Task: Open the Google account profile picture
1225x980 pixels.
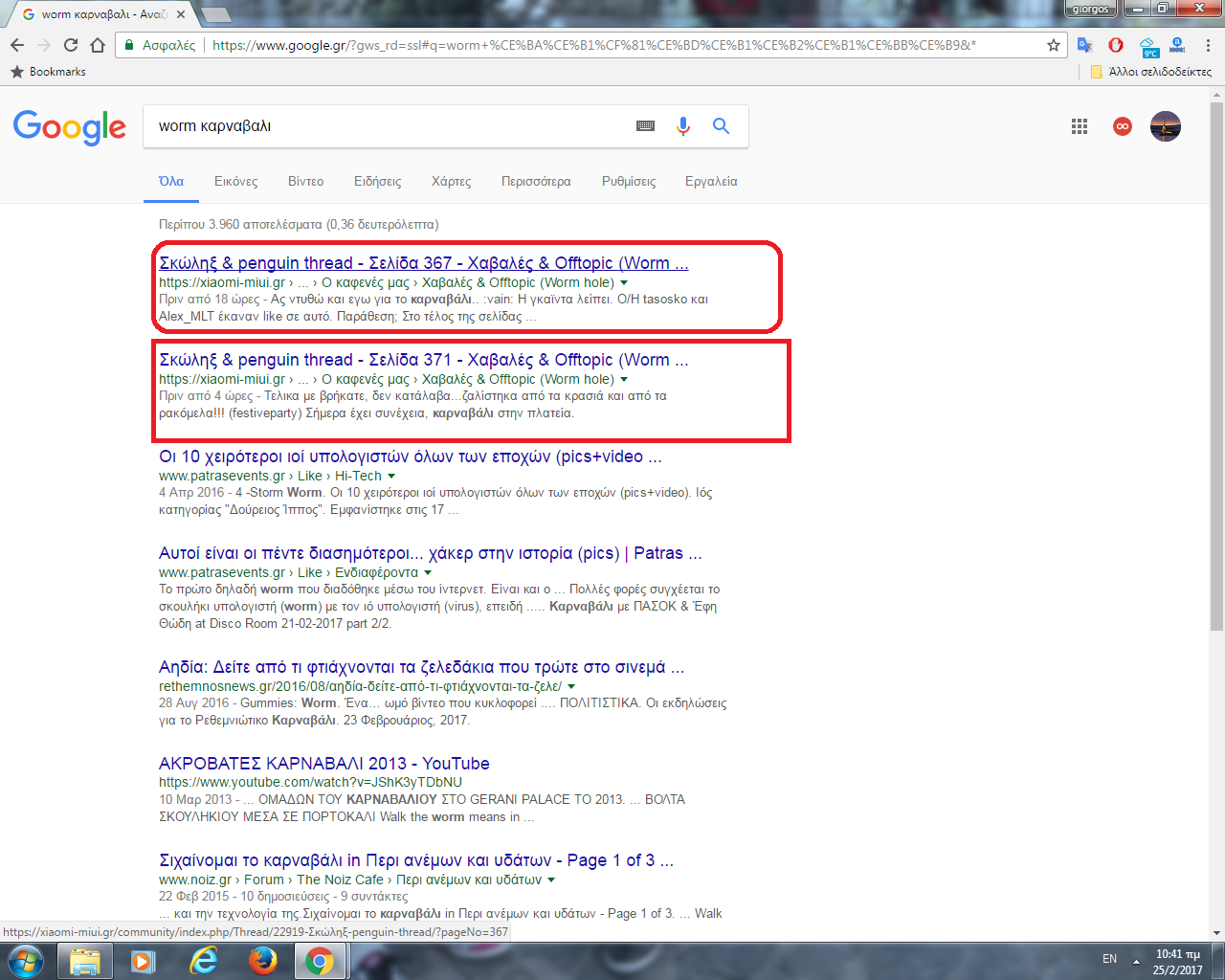Action: click(1165, 126)
